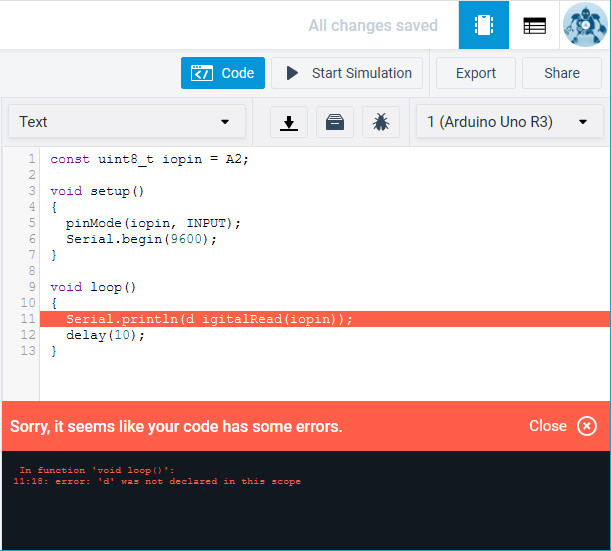Click the circled X icon on the error banner

coord(587,426)
